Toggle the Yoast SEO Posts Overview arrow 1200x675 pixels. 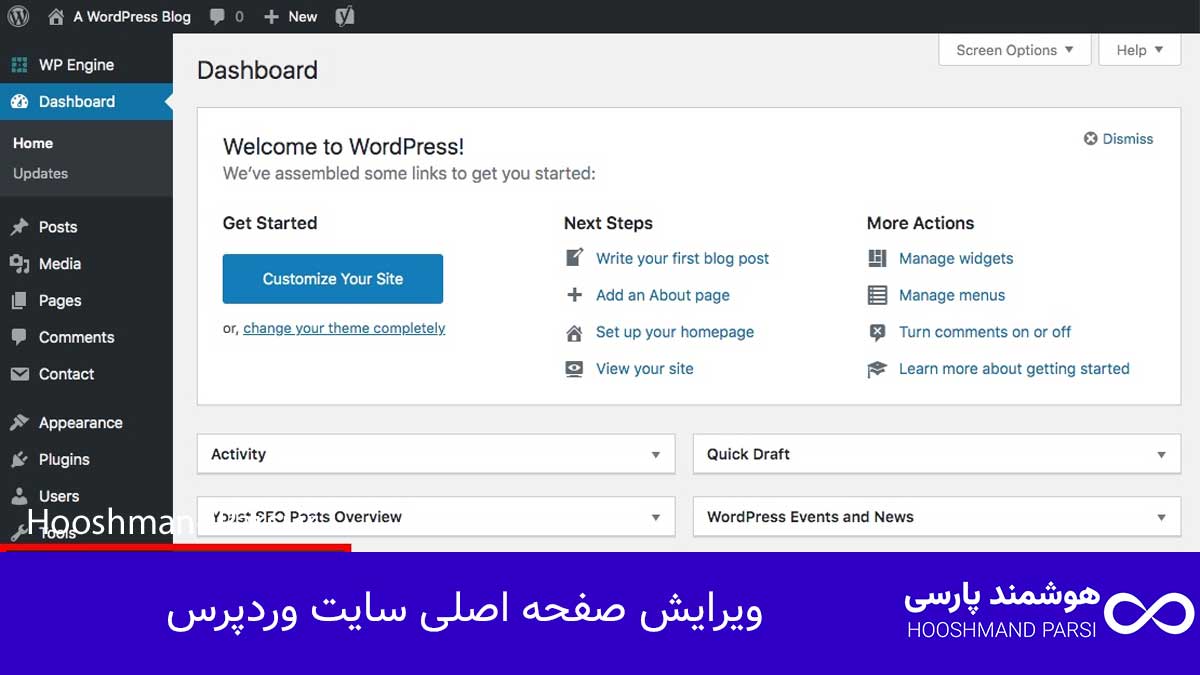pos(656,518)
